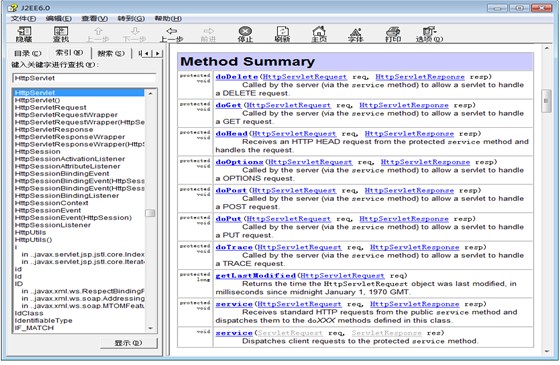
Task: Select HttpSession index entry
Action: point(38,151)
